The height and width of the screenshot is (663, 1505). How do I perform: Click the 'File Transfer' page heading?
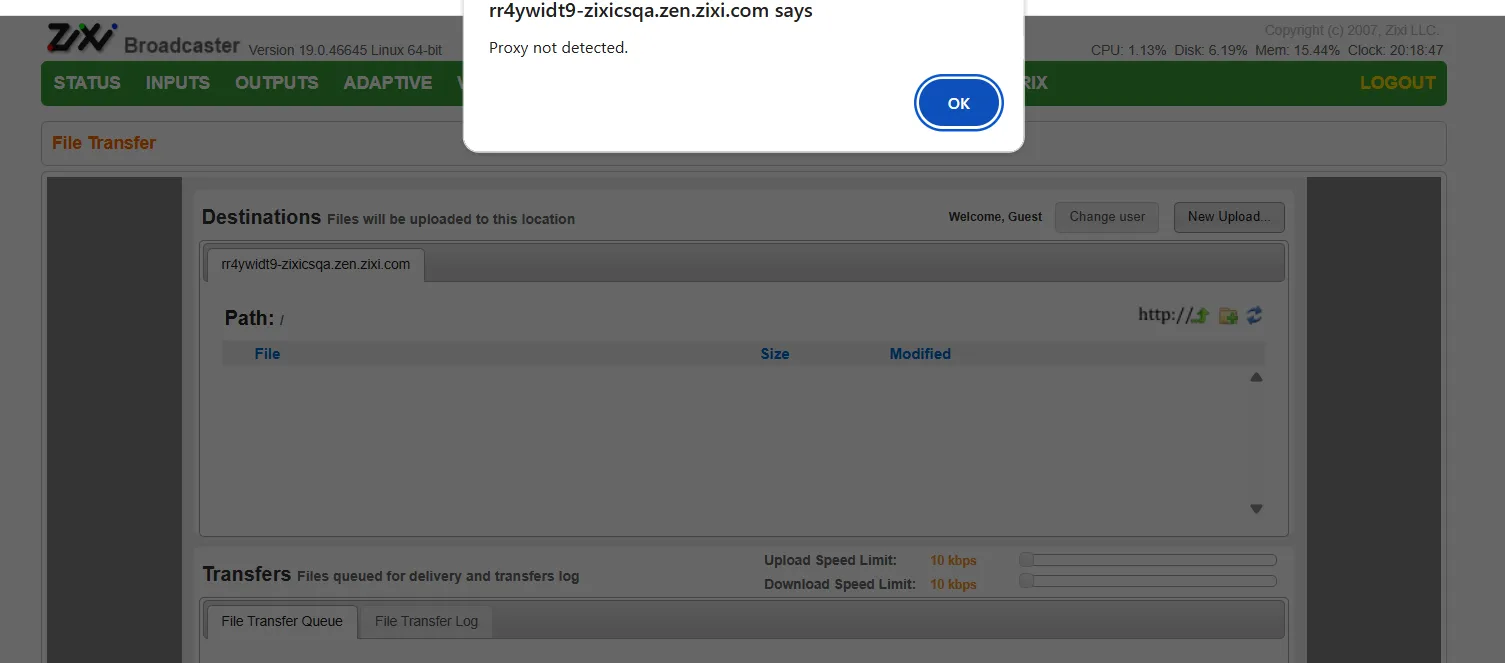point(104,143)
